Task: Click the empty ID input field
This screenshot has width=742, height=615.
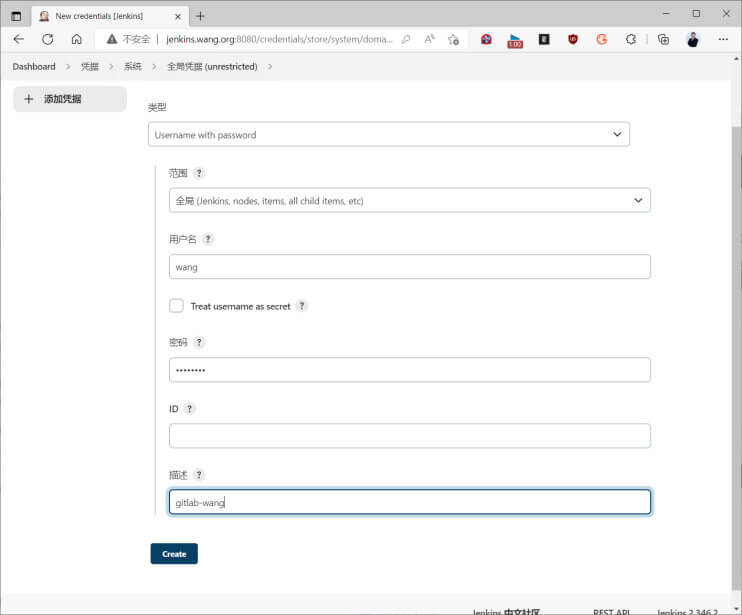Action: 409,436
